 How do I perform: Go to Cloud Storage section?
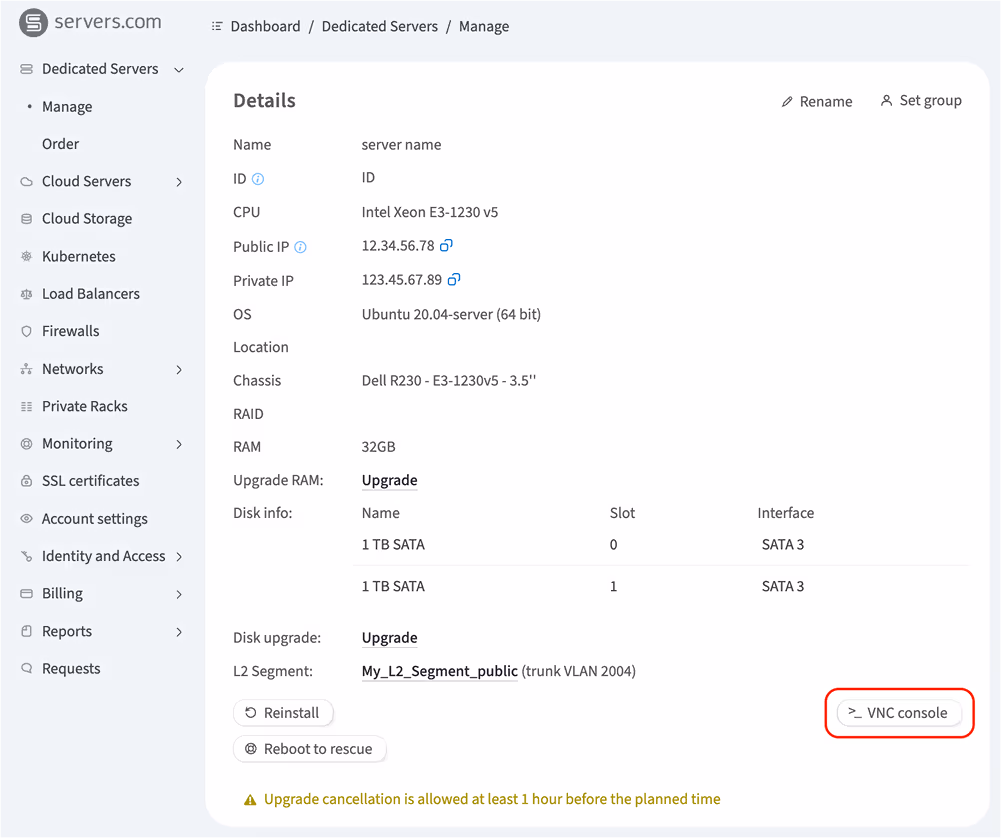87,219
